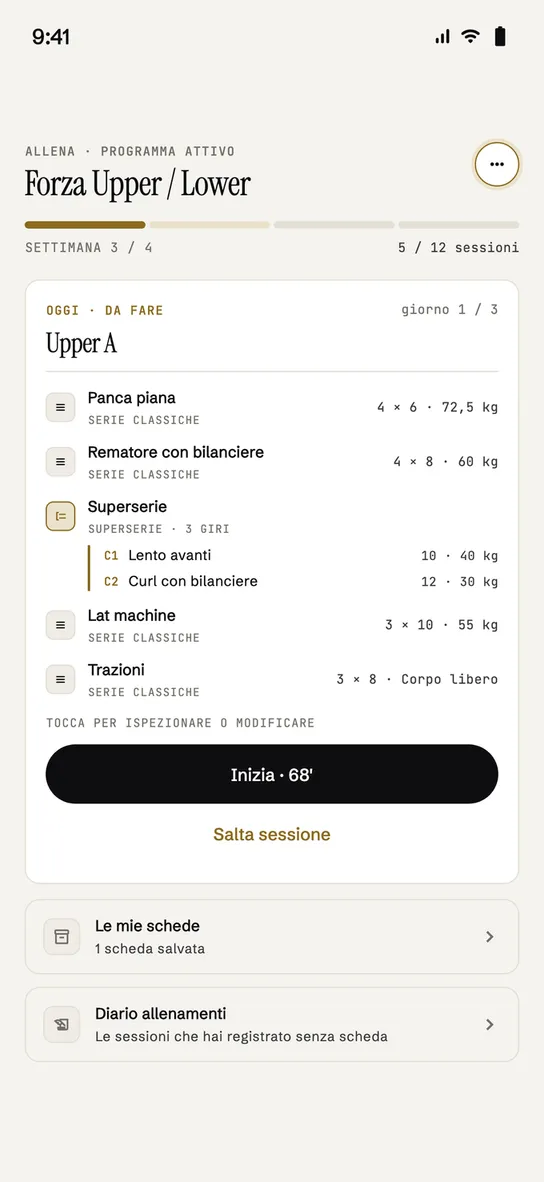Open Diario allenamenti chevron
This screenshot has width=544, height=1182.
(x=490, y=1024)
